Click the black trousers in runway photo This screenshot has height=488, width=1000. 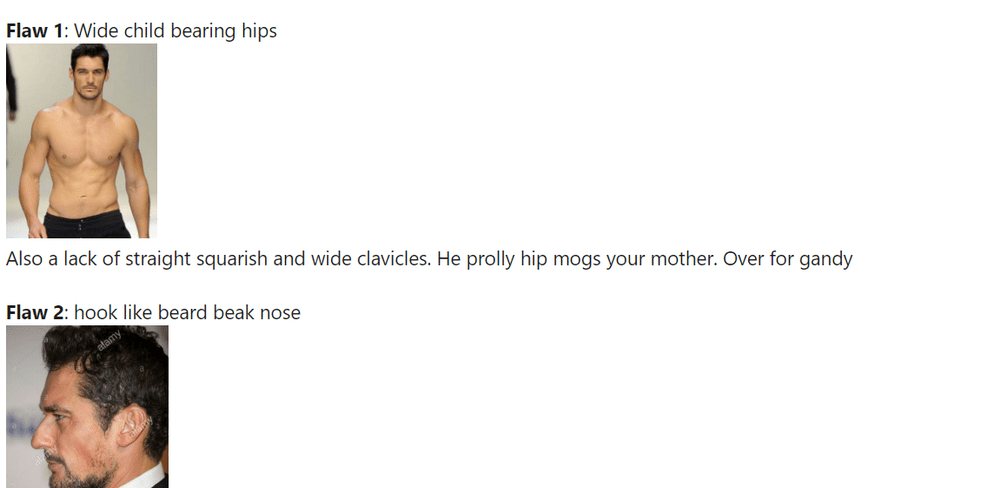87,225
